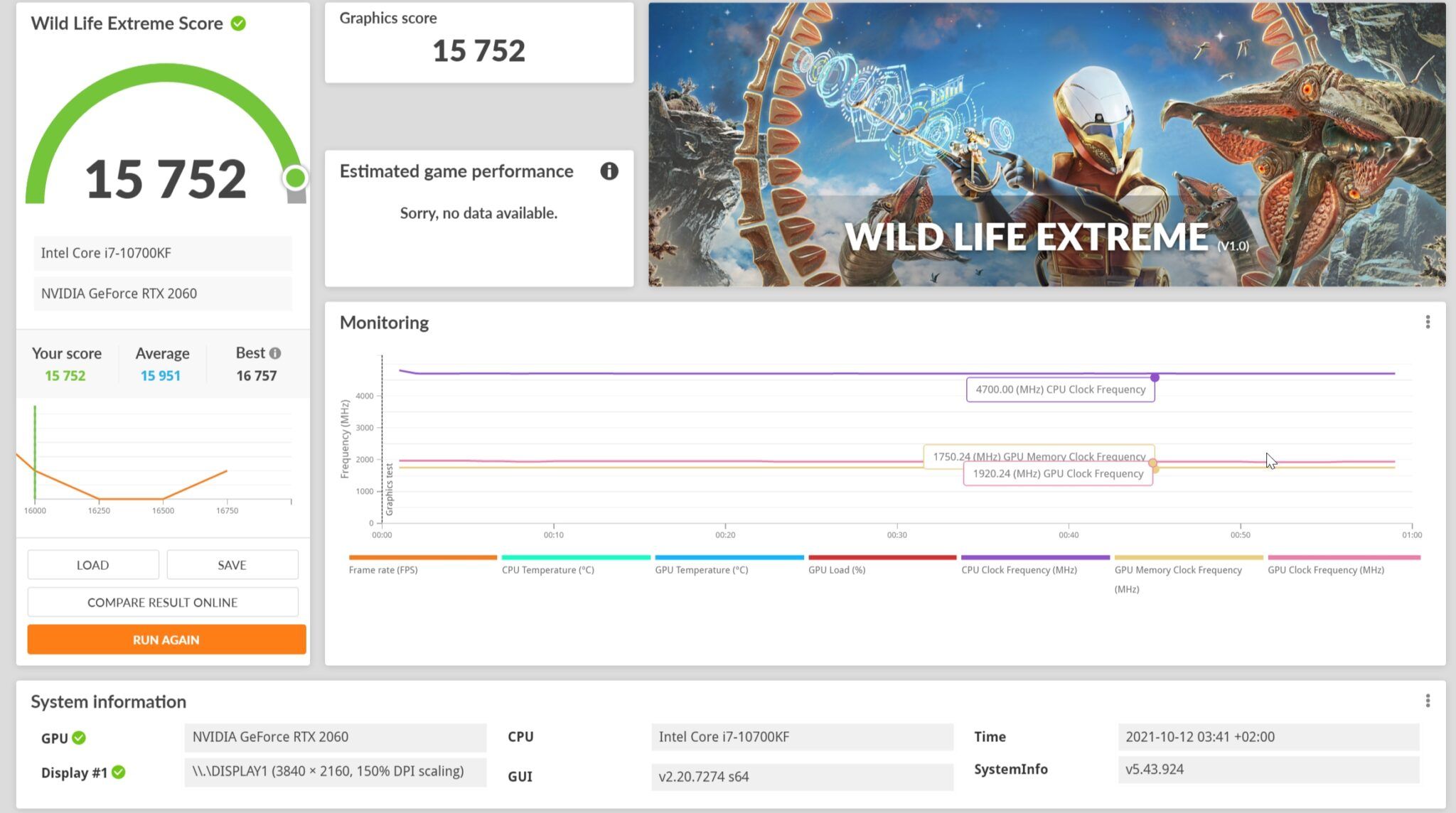Screen dimensions: 1456x813
Task: Click the info icon on Estimated game performance
Action: click(609, 171)
